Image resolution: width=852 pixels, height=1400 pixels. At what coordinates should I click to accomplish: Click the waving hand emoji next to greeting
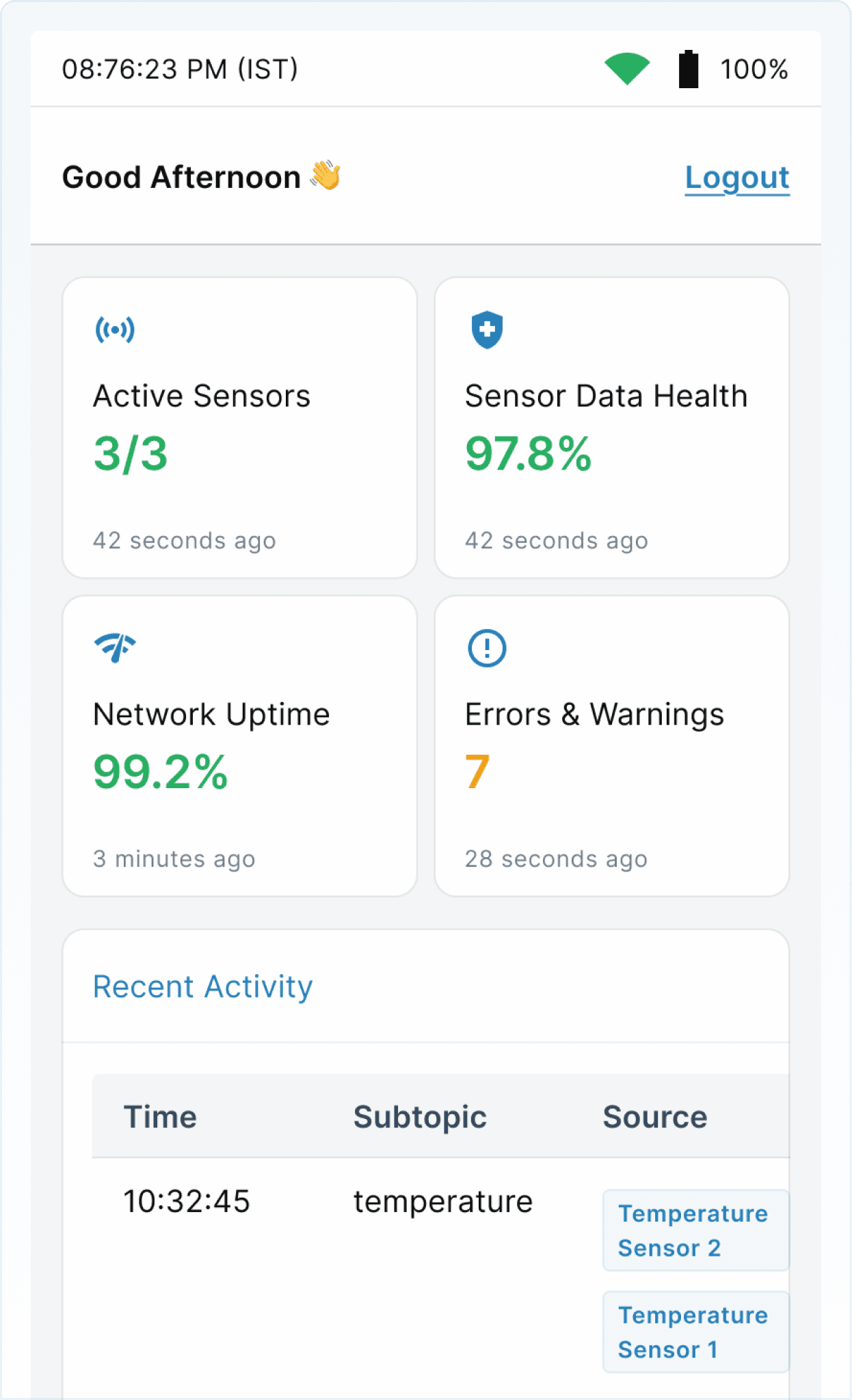tap(324, 176)
